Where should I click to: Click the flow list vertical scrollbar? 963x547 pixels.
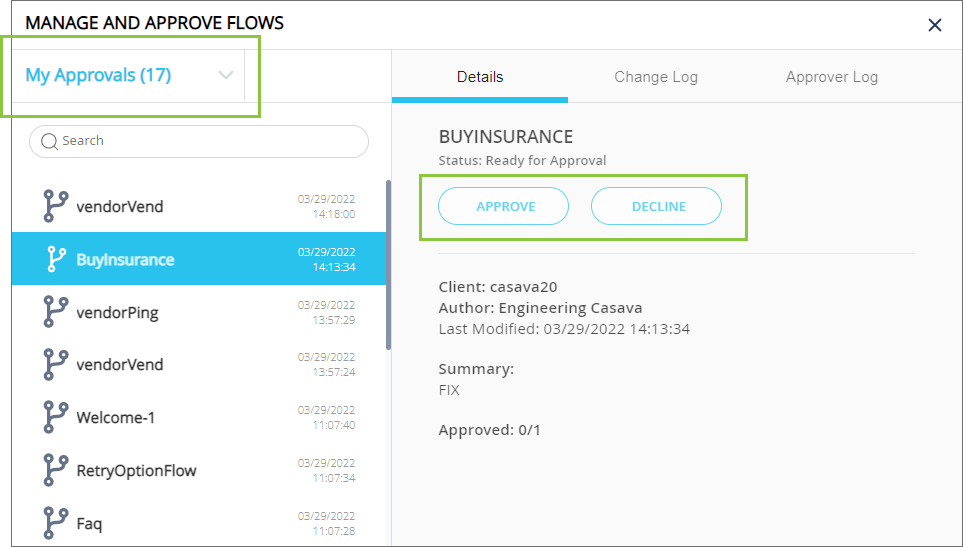[387, 265]
